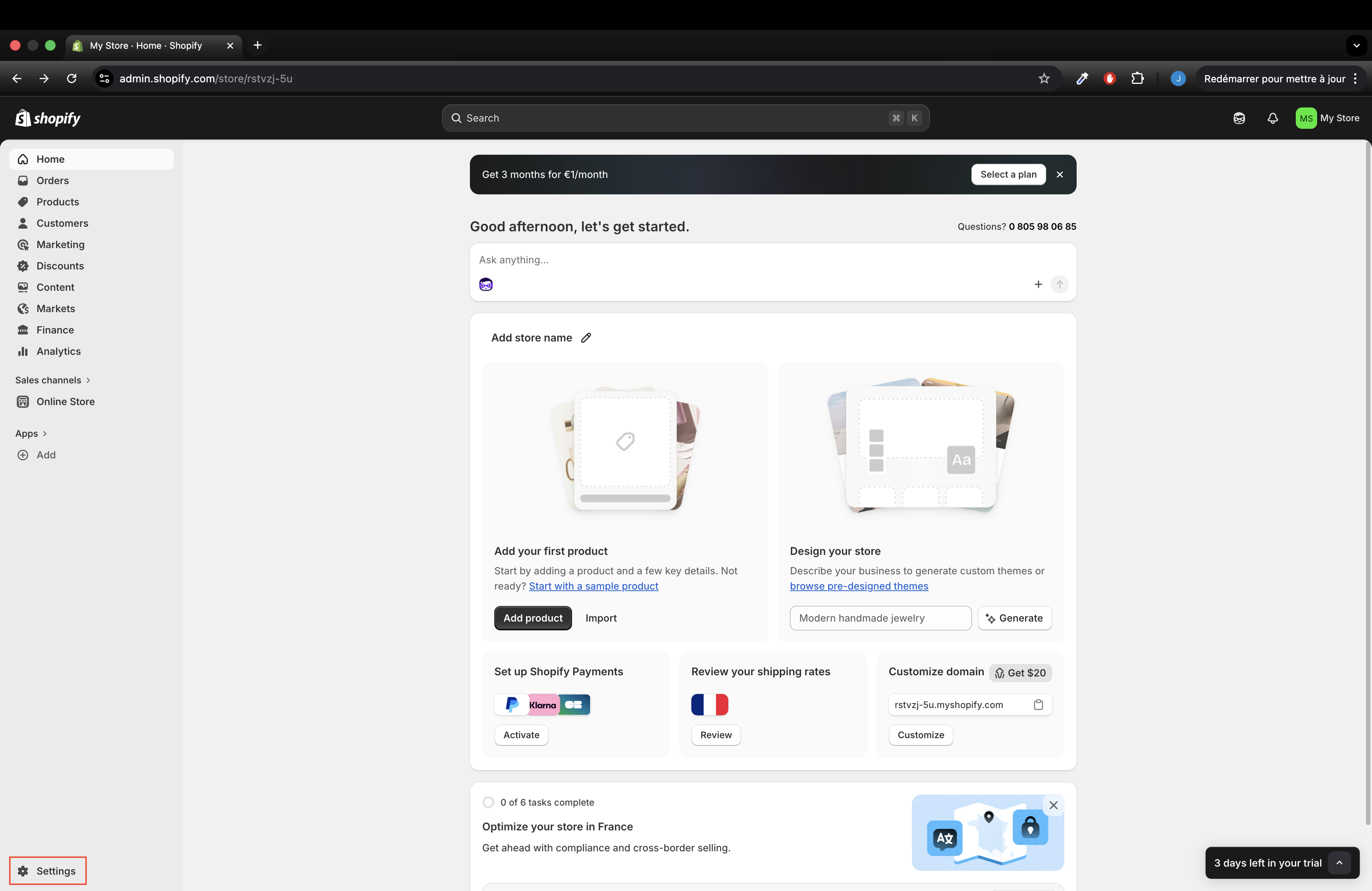1372x891 pixels.
Task: Toggle the 0 of 6 tasks progress circle
Action: [x=488, y=802]
